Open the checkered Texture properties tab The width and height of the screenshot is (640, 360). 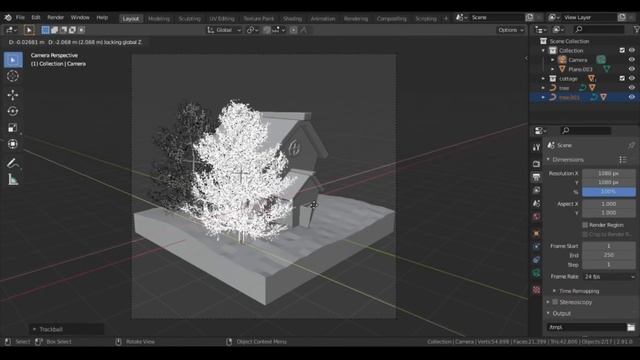(536, 290)
